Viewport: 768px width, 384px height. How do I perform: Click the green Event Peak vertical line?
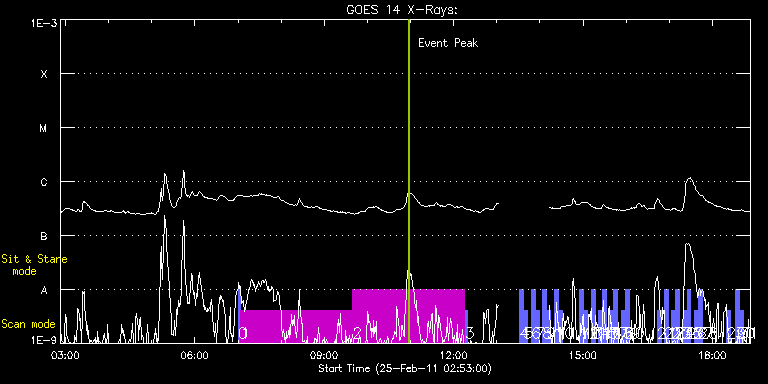click(408, 181)
